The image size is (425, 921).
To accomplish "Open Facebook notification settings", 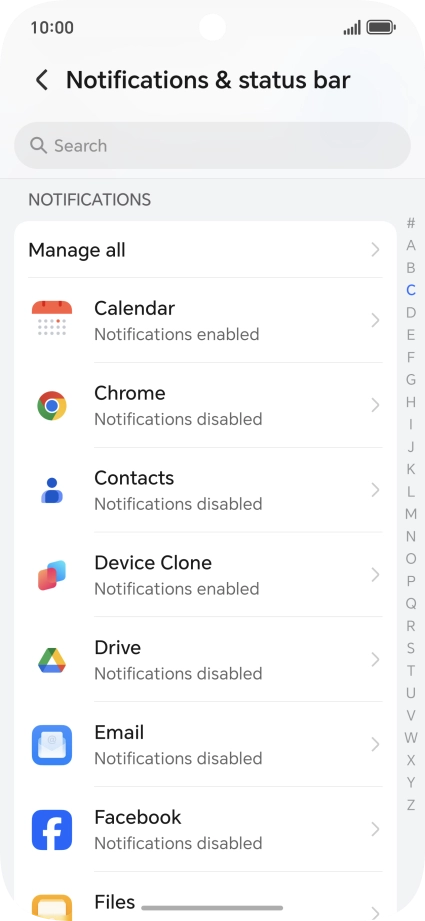I will pyautogui.click(x=205, y=829).
